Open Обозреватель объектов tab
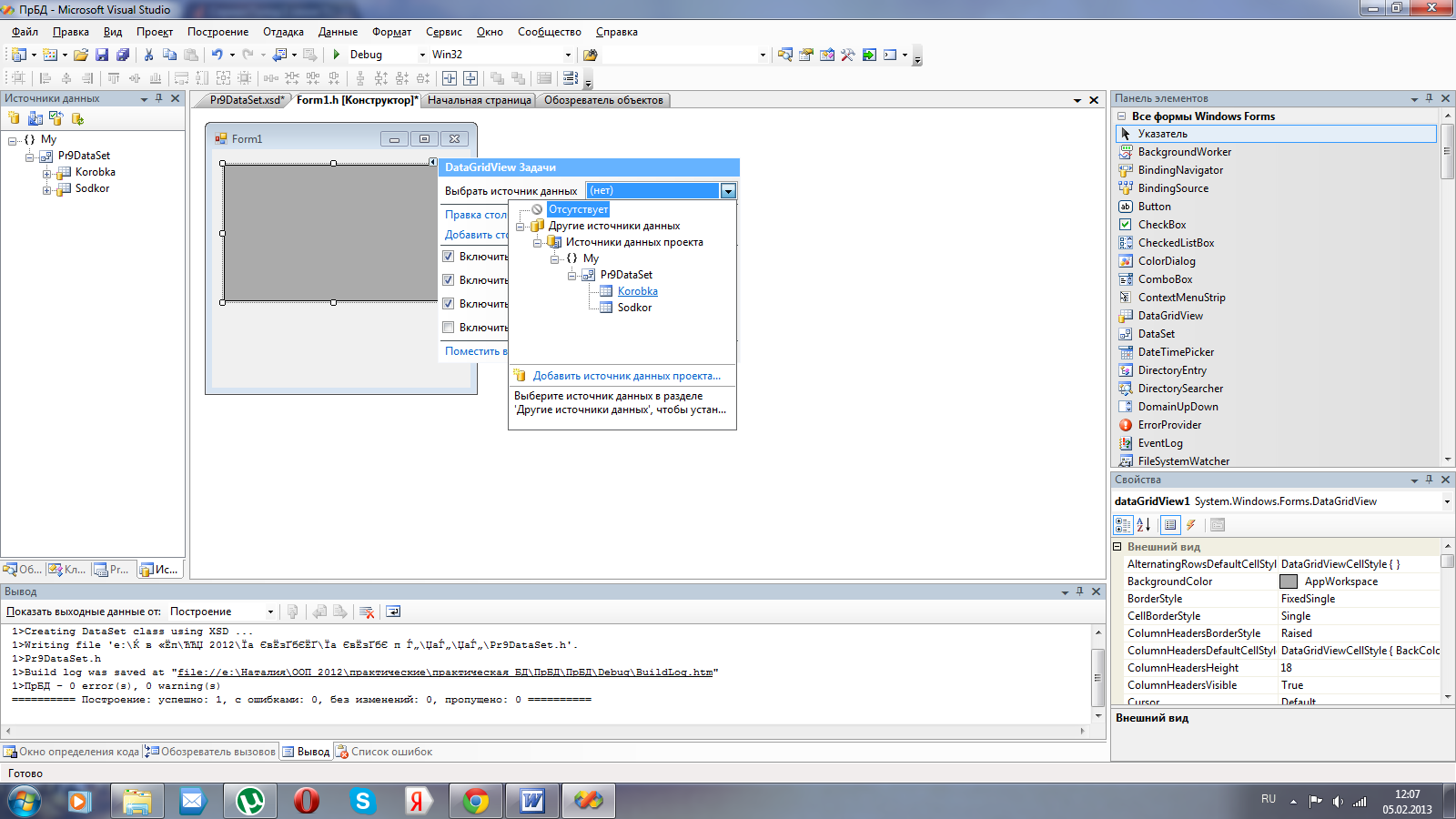 603,100
